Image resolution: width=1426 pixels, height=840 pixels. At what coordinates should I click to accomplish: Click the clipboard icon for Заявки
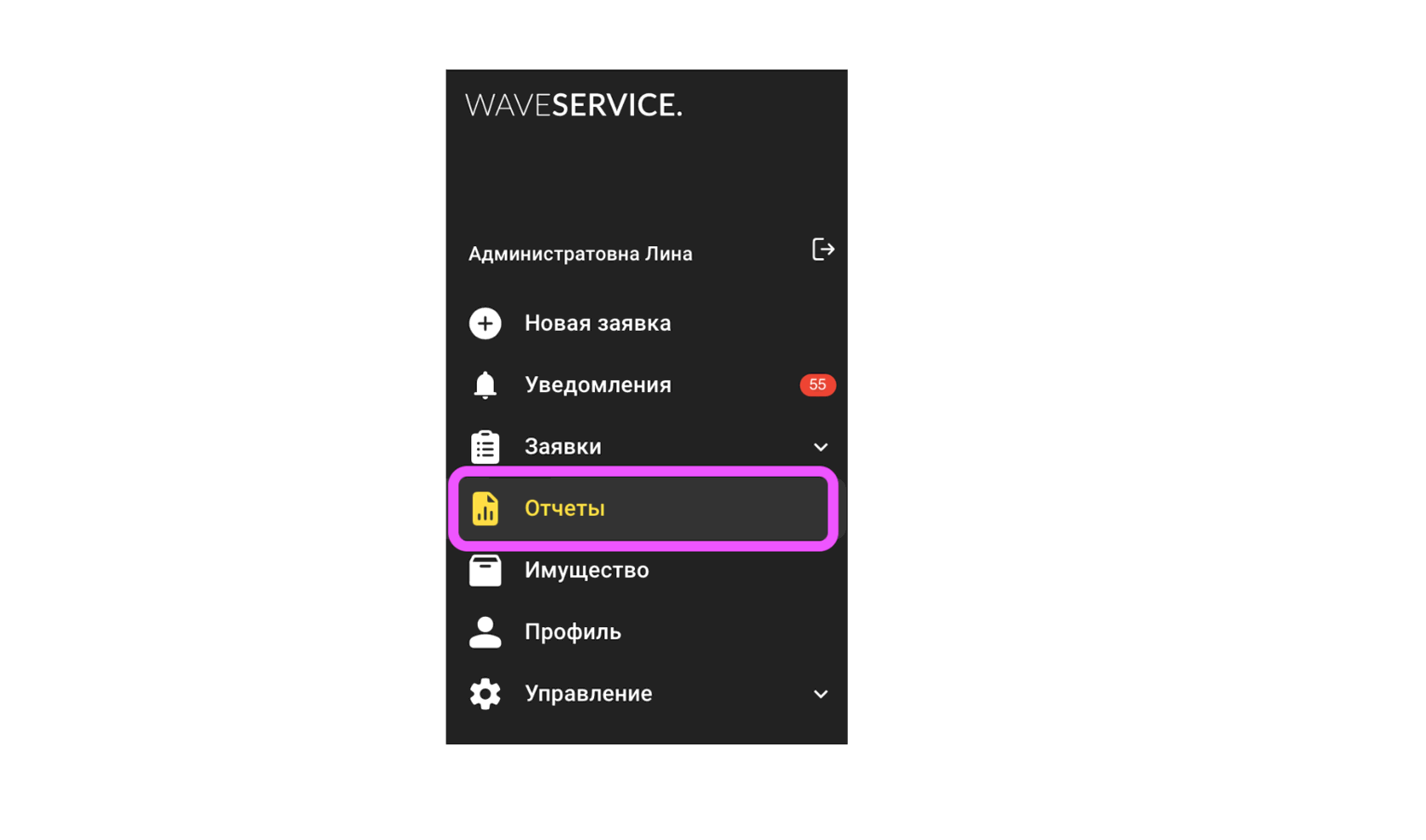[486, 447]
